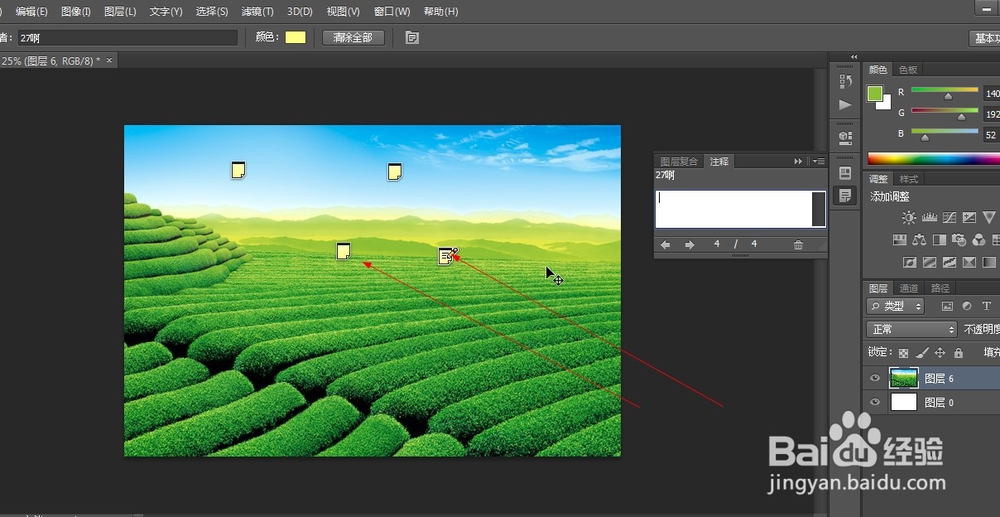Screen dimensions: 1000x517
Task: Click the Notes panel icon in dock
Action: point(846,196)
